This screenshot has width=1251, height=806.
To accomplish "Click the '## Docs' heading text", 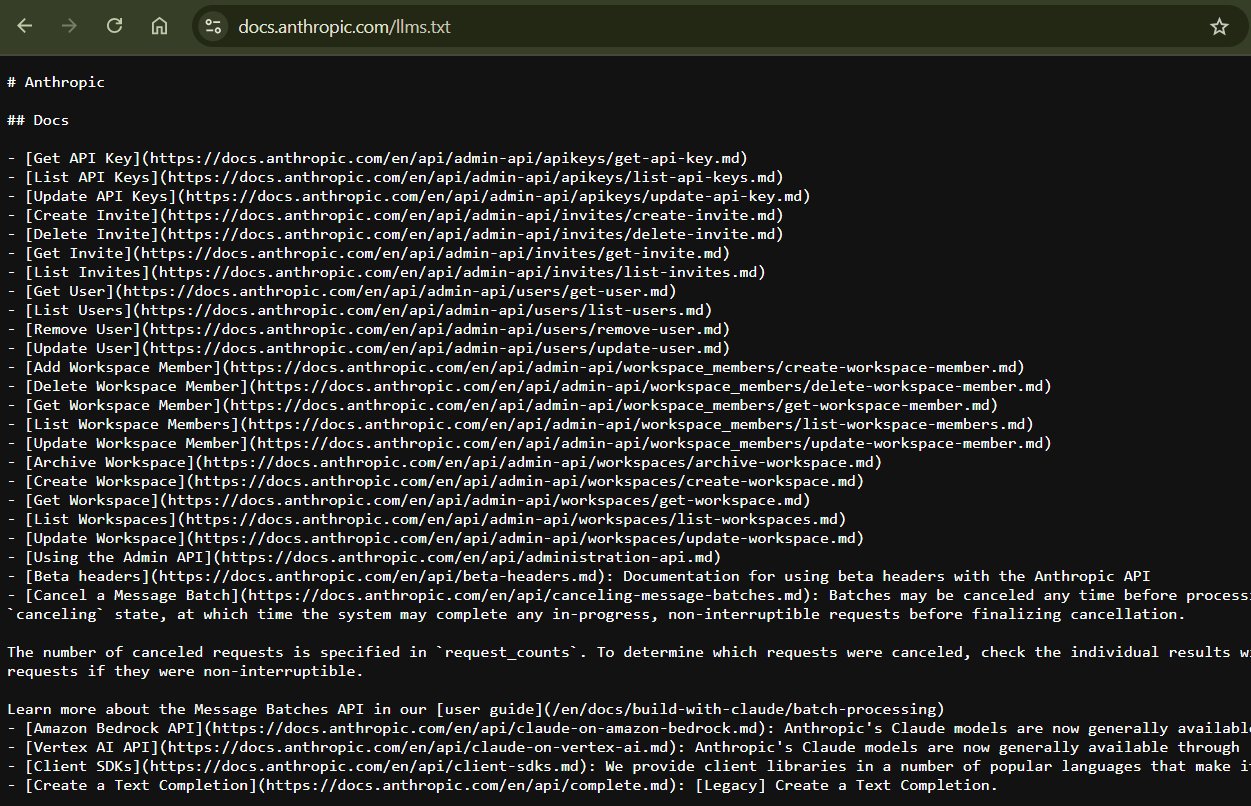I will pos(38,120).
